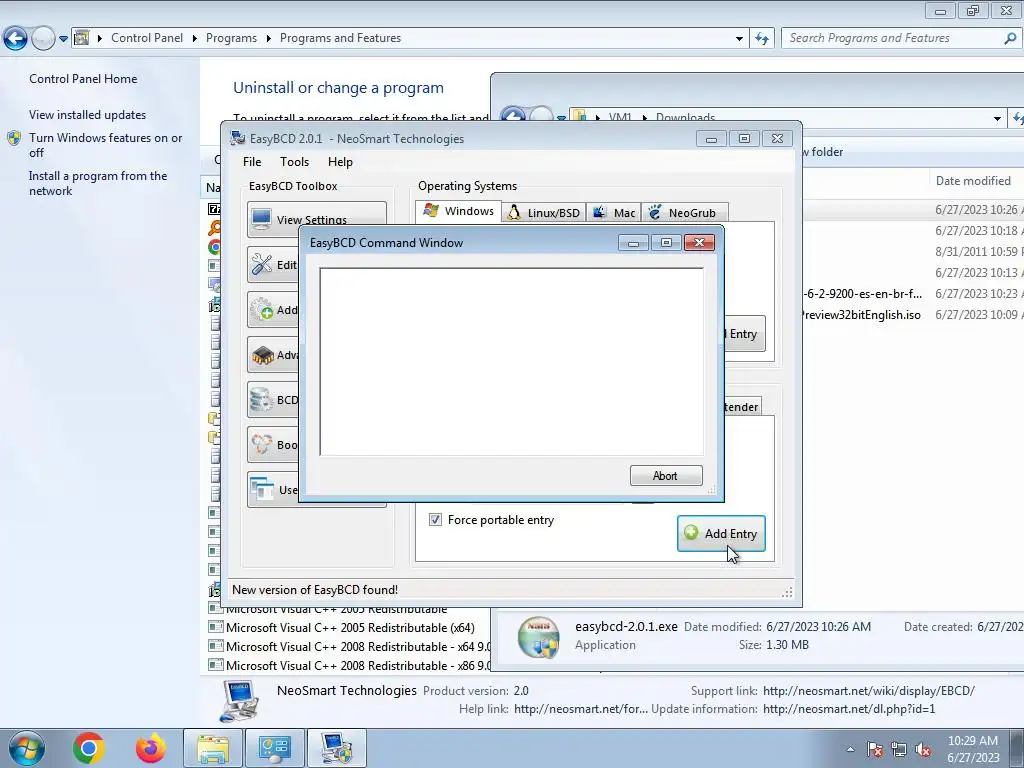
Task: Click inside the Command Window output area
Action: click(x=511, y=361)
